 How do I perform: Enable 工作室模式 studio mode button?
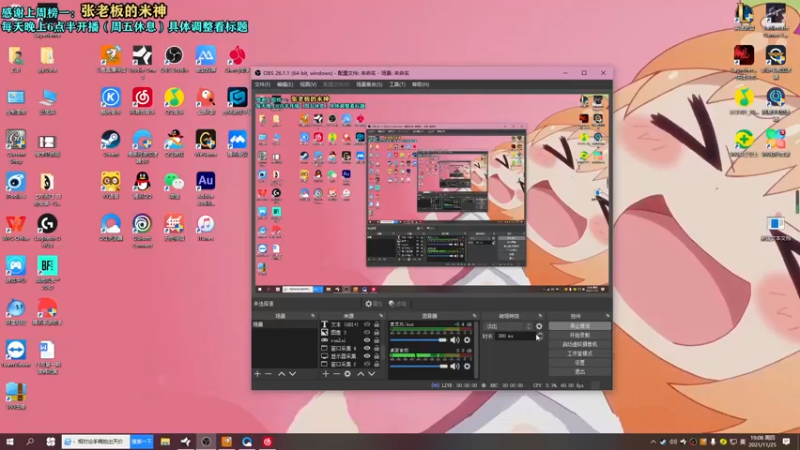tap(580, 353)
